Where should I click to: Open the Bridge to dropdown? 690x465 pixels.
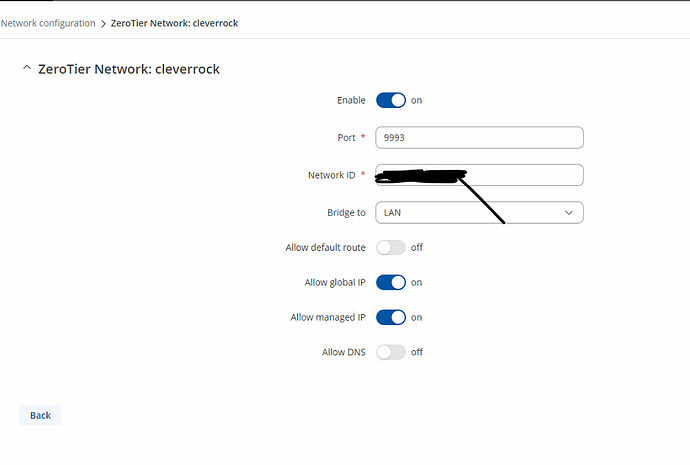(479, 212)
